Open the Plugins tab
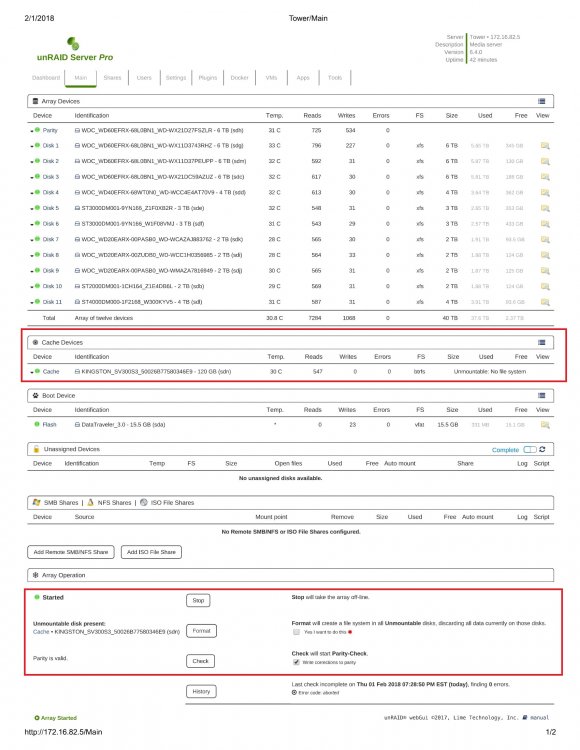580x750 pixels. (208, 77)
